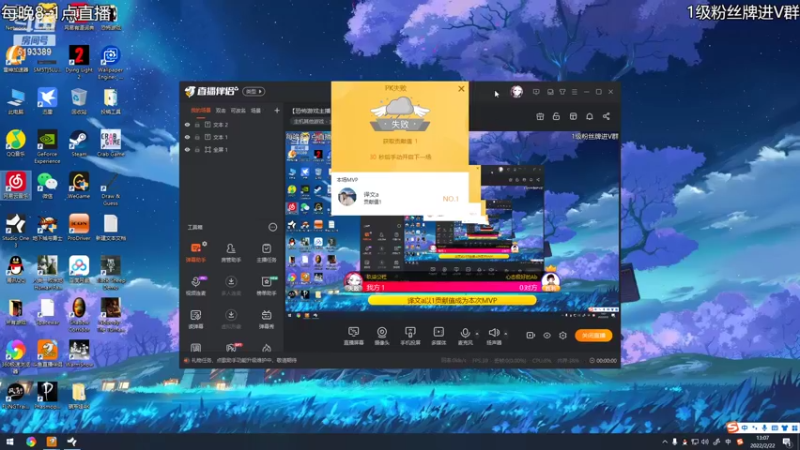This screenshot has height=450, width=800.
Task: Open the 房管助手 tool
Action: click(231, 252)
